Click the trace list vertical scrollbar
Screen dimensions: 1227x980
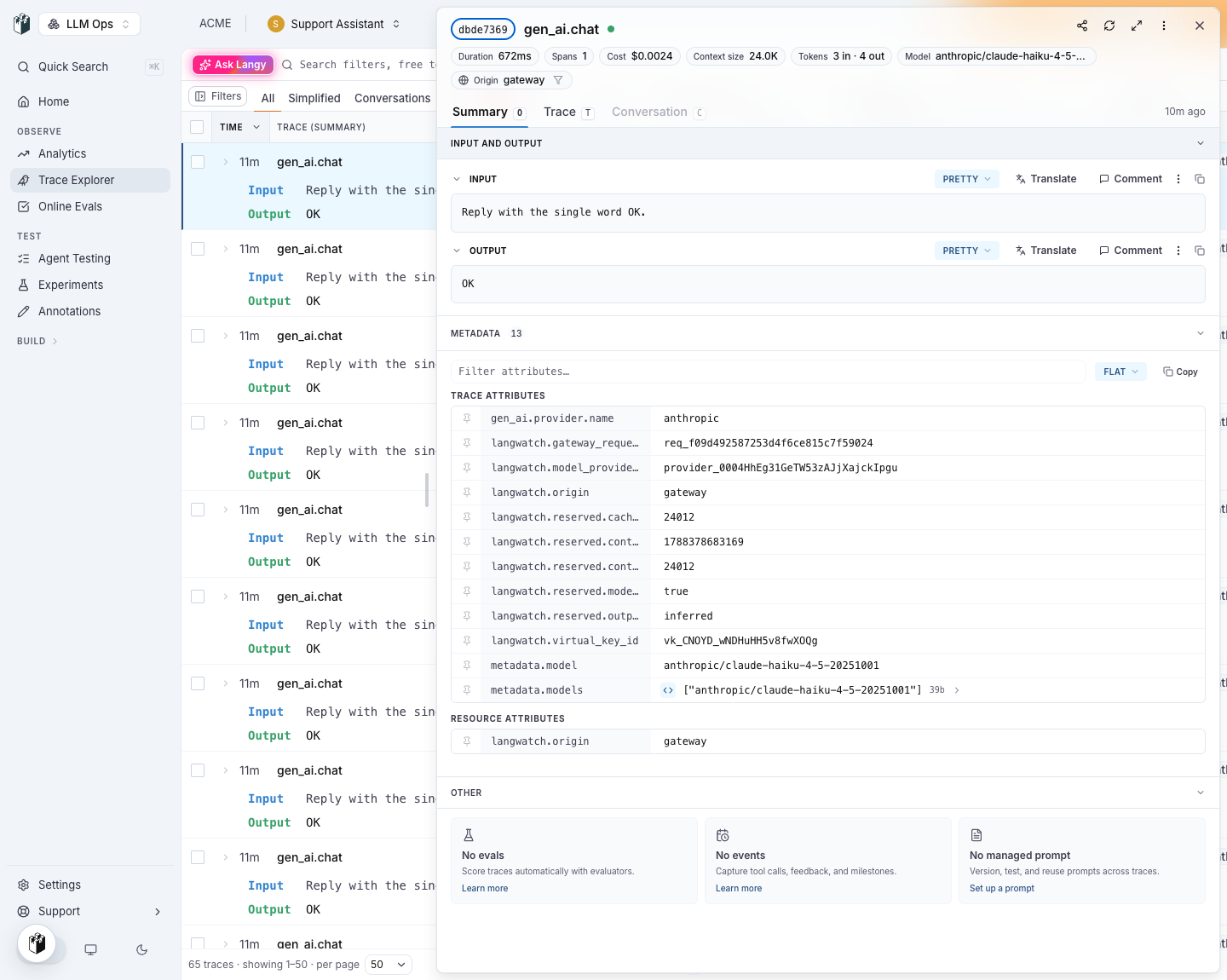click(x=427, y=490)
